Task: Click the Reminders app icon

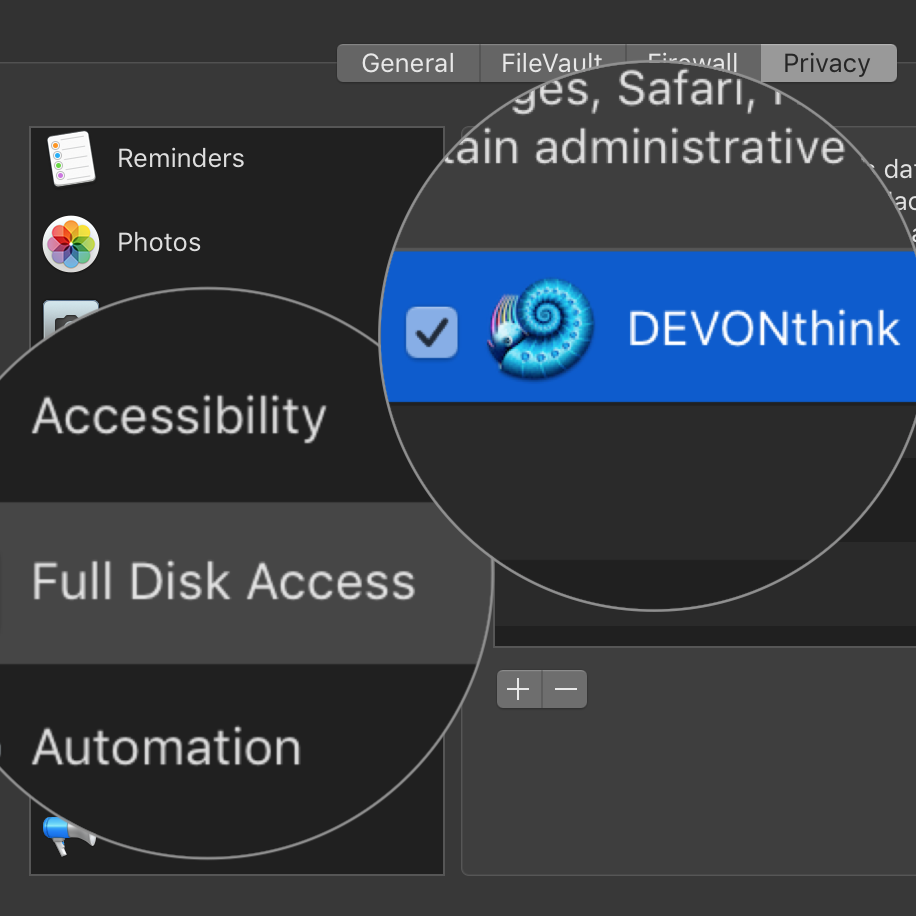Action: tap(71, 159)
